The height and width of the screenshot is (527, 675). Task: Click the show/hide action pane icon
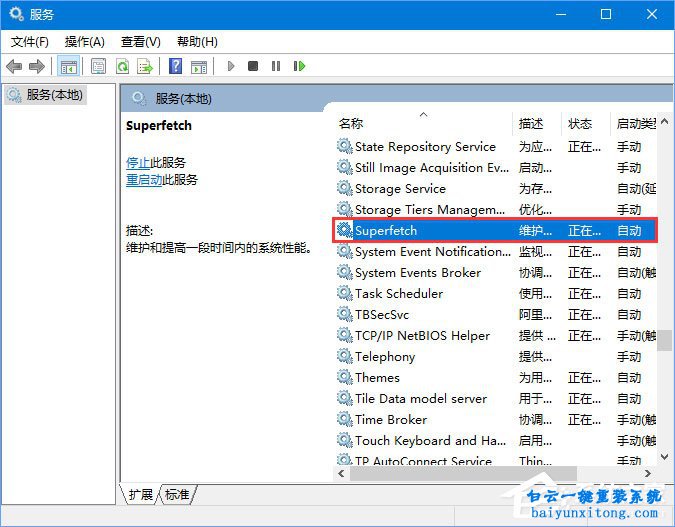199,67
